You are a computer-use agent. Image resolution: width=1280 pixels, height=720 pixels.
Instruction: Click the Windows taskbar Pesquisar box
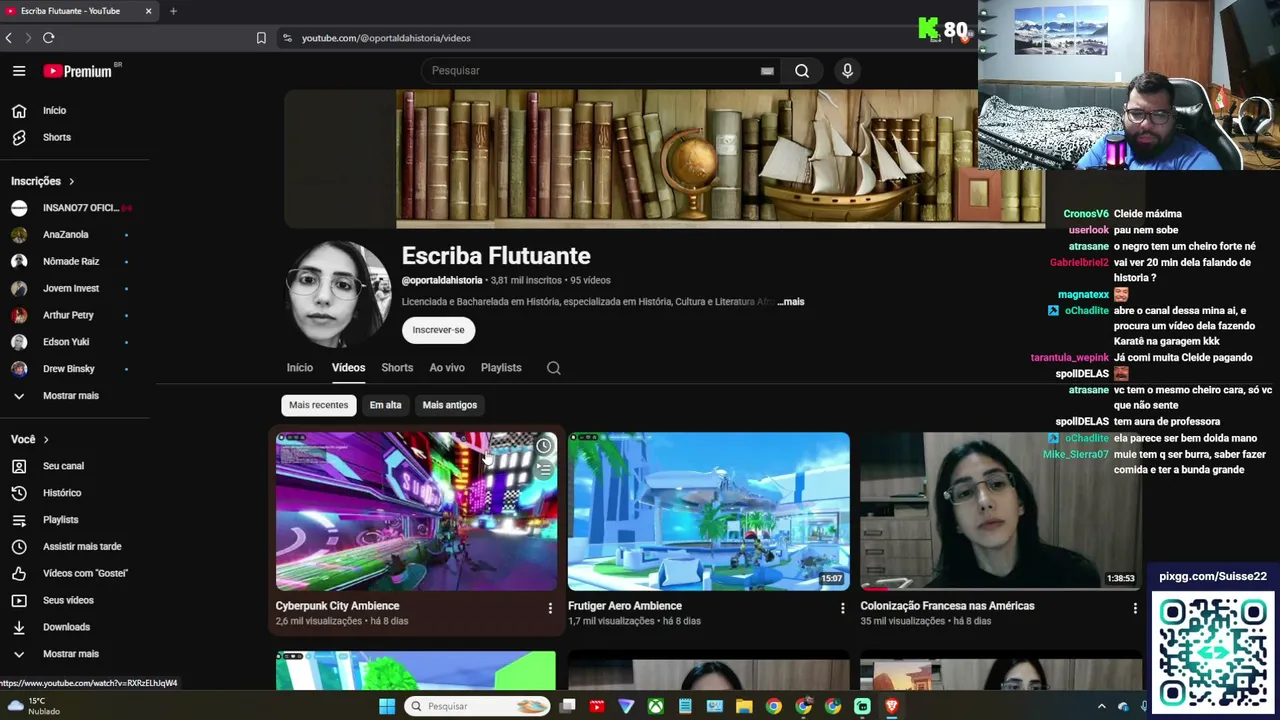click(478, 707)
